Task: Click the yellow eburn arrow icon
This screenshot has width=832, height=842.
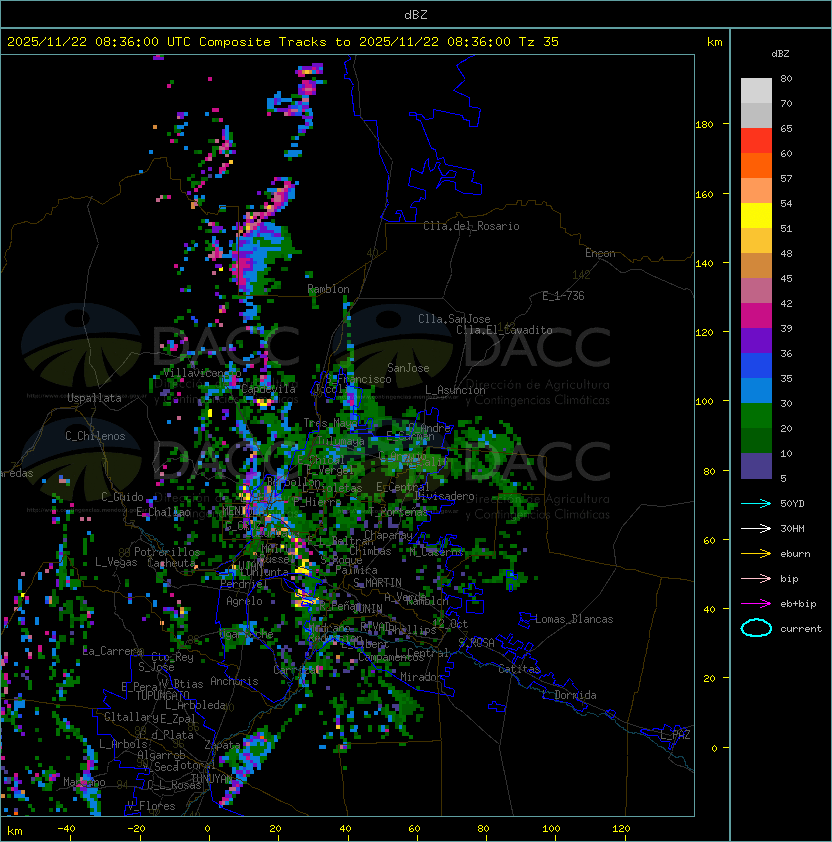Action: [x=756, y=554]
